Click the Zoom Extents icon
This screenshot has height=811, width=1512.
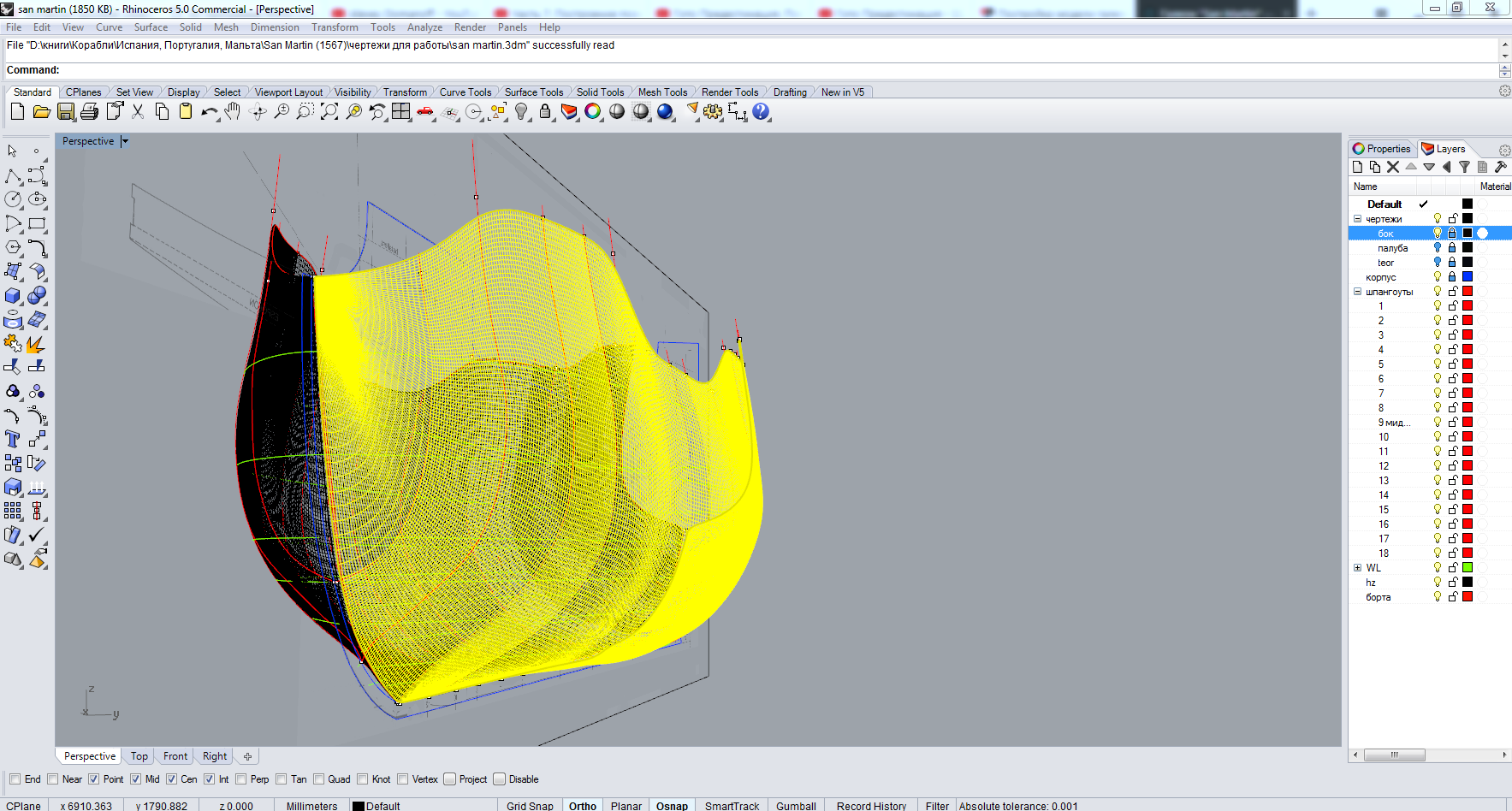[329, 112]
